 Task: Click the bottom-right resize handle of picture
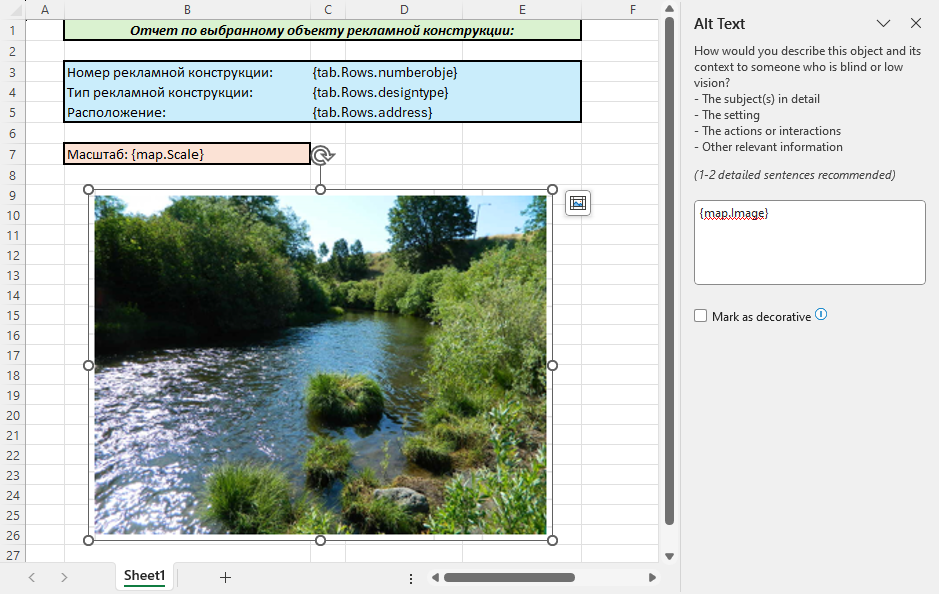[x=553, y=540]
